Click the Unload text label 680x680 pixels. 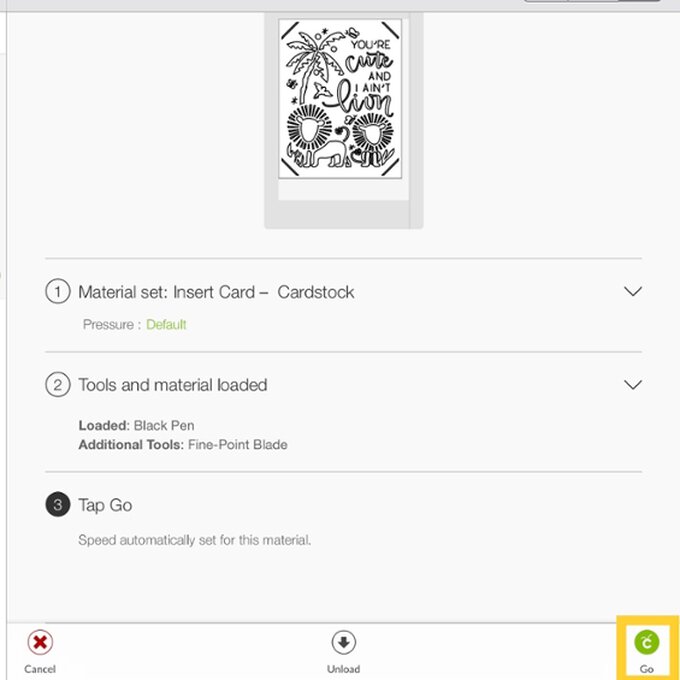343,669
